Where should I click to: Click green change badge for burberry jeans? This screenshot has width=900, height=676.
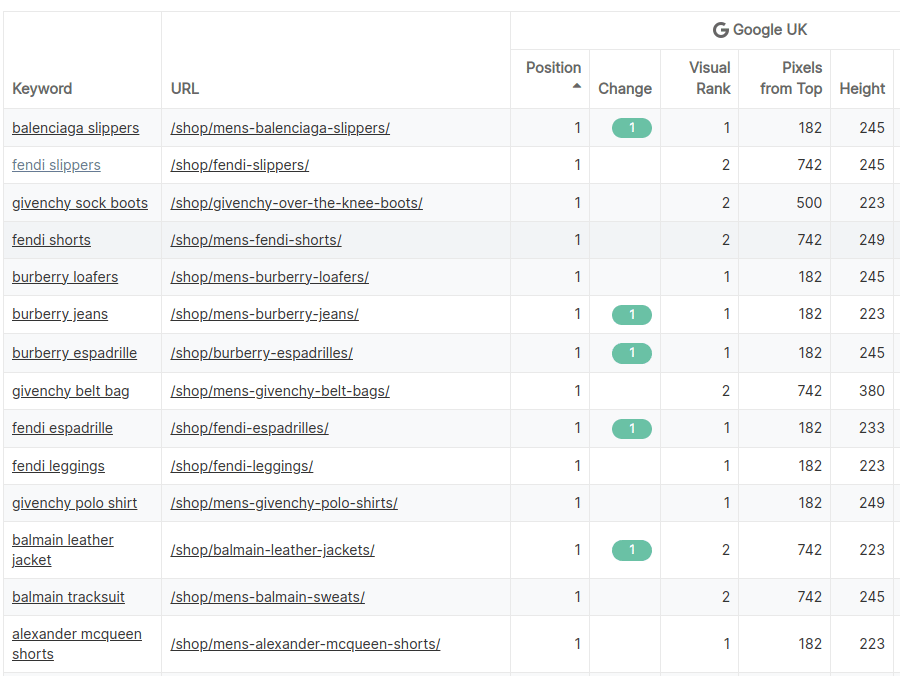[x=632, y=314]
